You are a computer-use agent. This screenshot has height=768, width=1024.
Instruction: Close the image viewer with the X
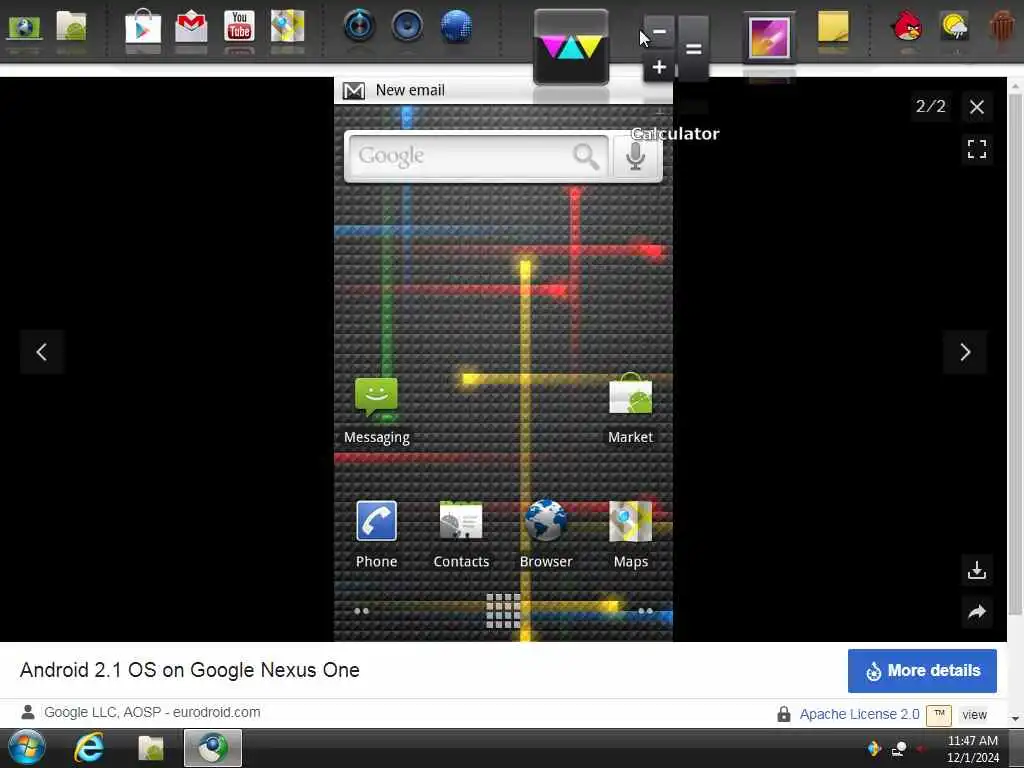coord(977,107)
